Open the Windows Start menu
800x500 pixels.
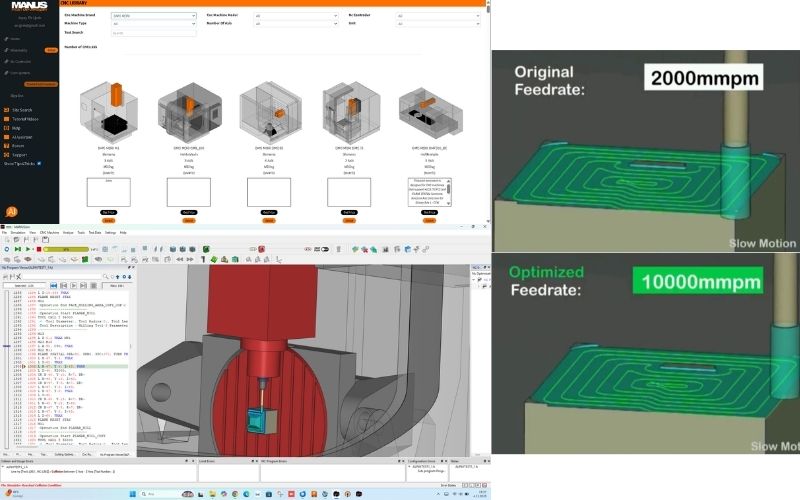pyautogui.click(x=133, y=494)
